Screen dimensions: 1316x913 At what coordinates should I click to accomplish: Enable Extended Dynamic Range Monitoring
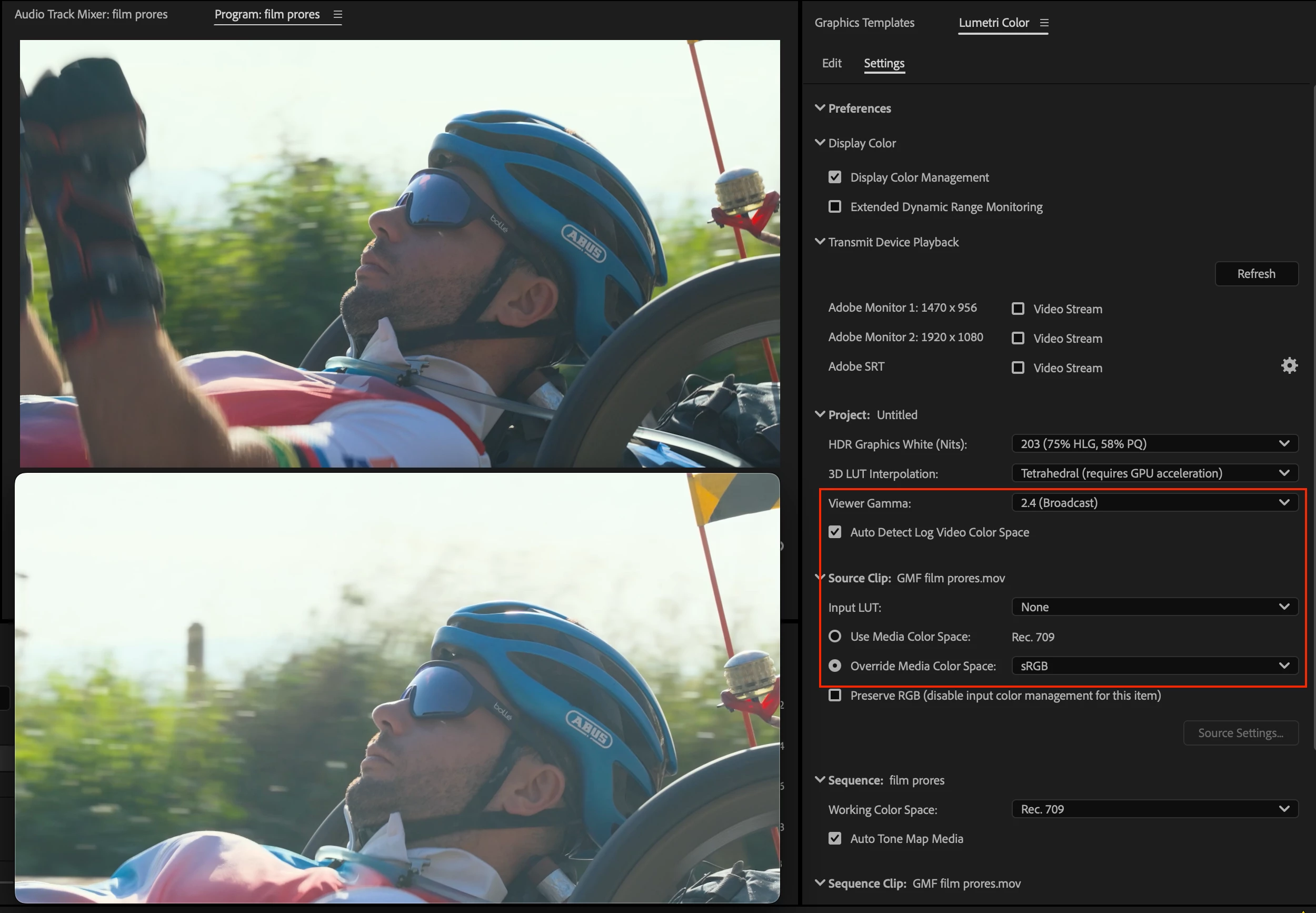(834, 206)
